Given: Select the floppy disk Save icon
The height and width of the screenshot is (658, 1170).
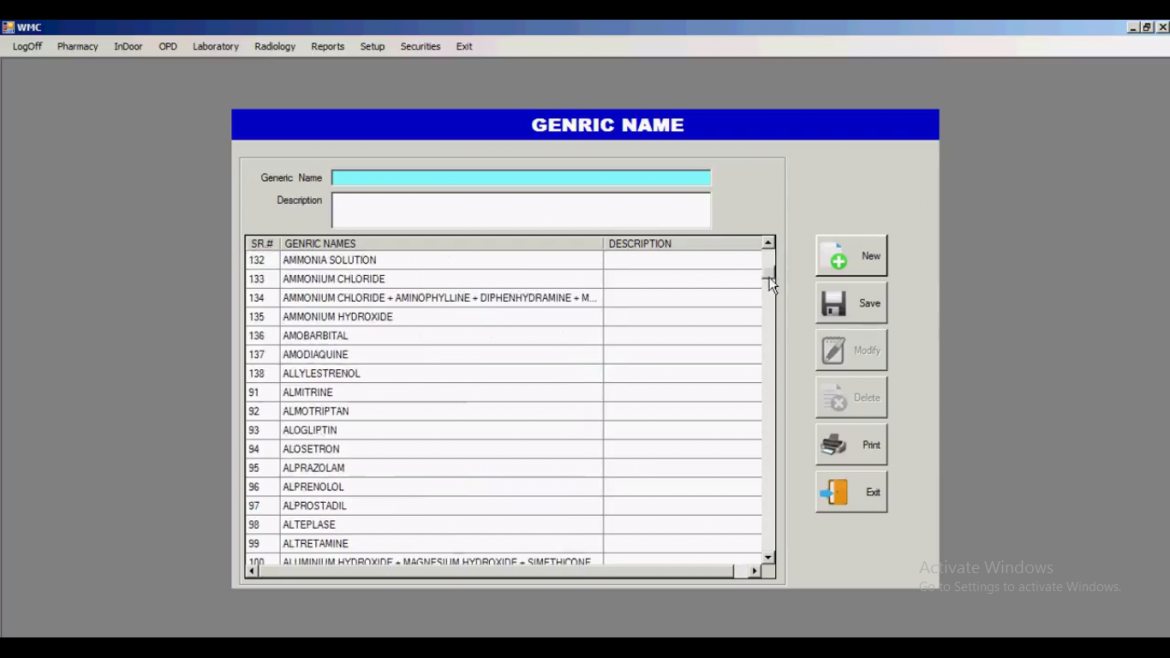Looking at the screenshot, I should tap(836, 302).
